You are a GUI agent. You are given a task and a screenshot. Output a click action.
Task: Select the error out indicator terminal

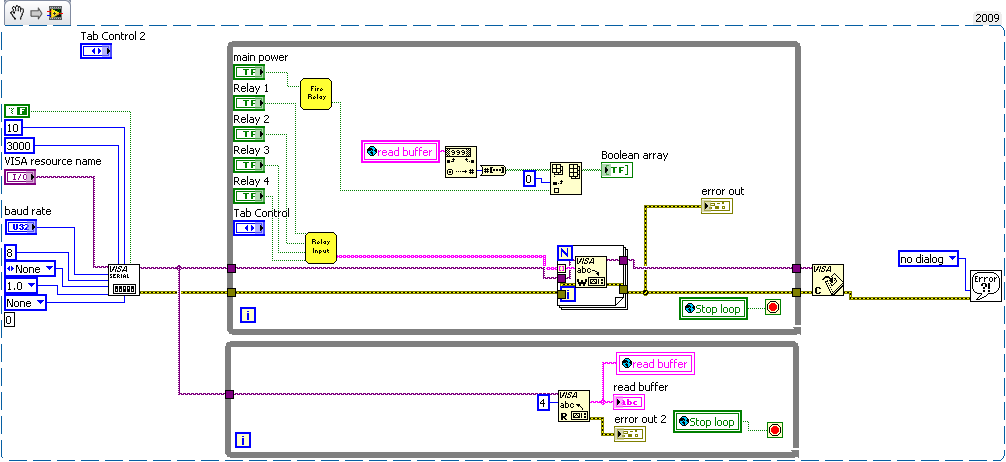click(717, 206)
